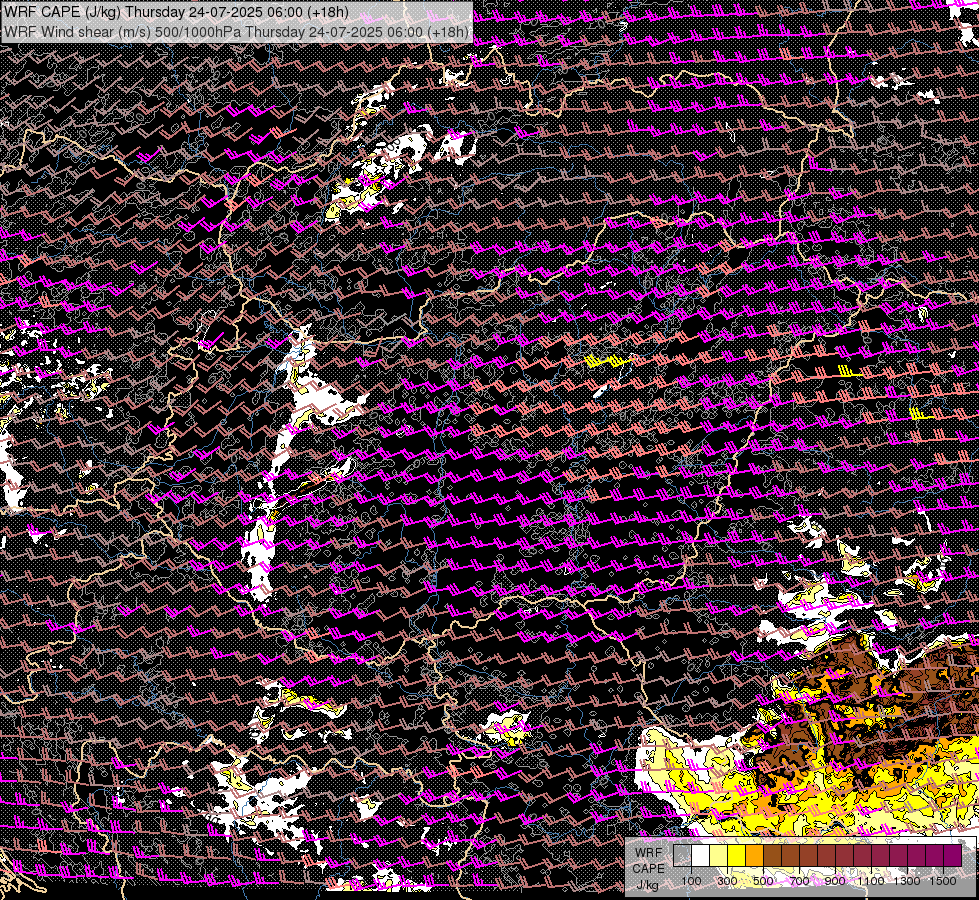
Task: Click the J/kg unit label in legend
Action: pyautogui.click(x=648, y=885)
